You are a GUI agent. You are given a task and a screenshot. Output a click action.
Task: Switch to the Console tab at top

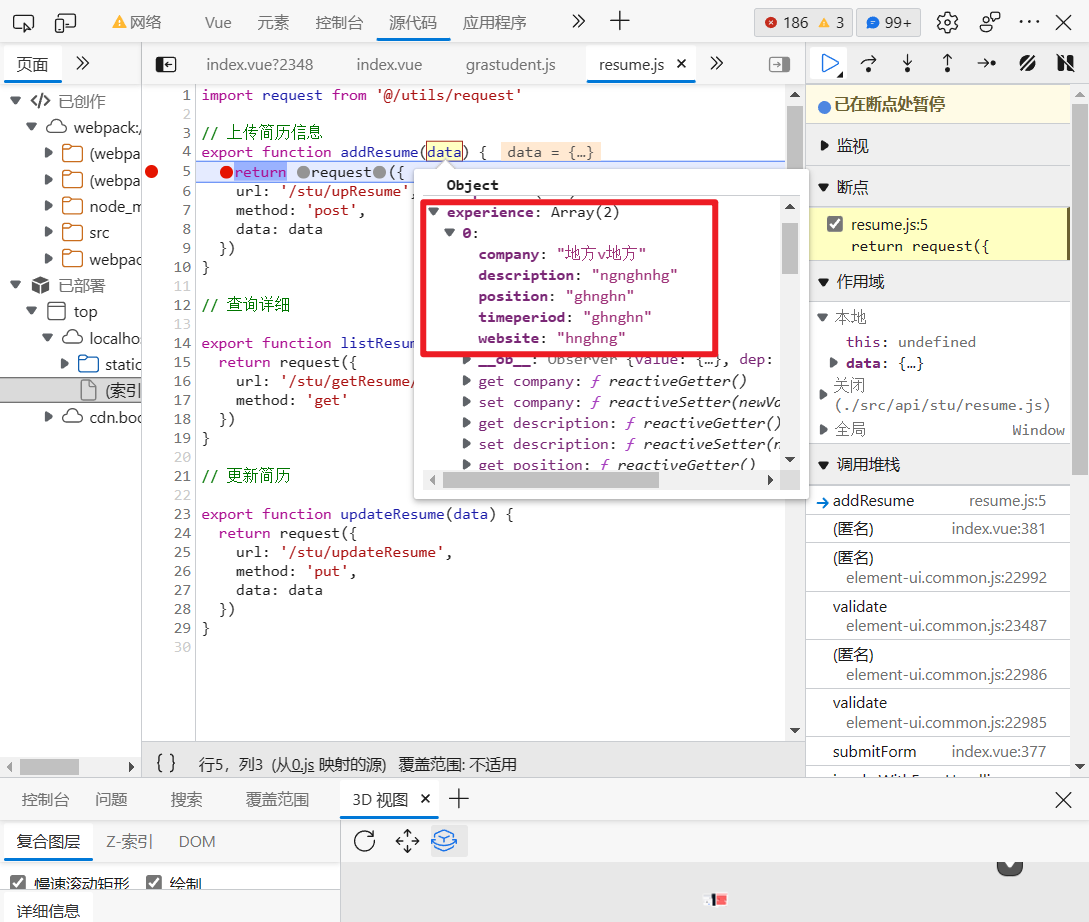click(339, 22)
